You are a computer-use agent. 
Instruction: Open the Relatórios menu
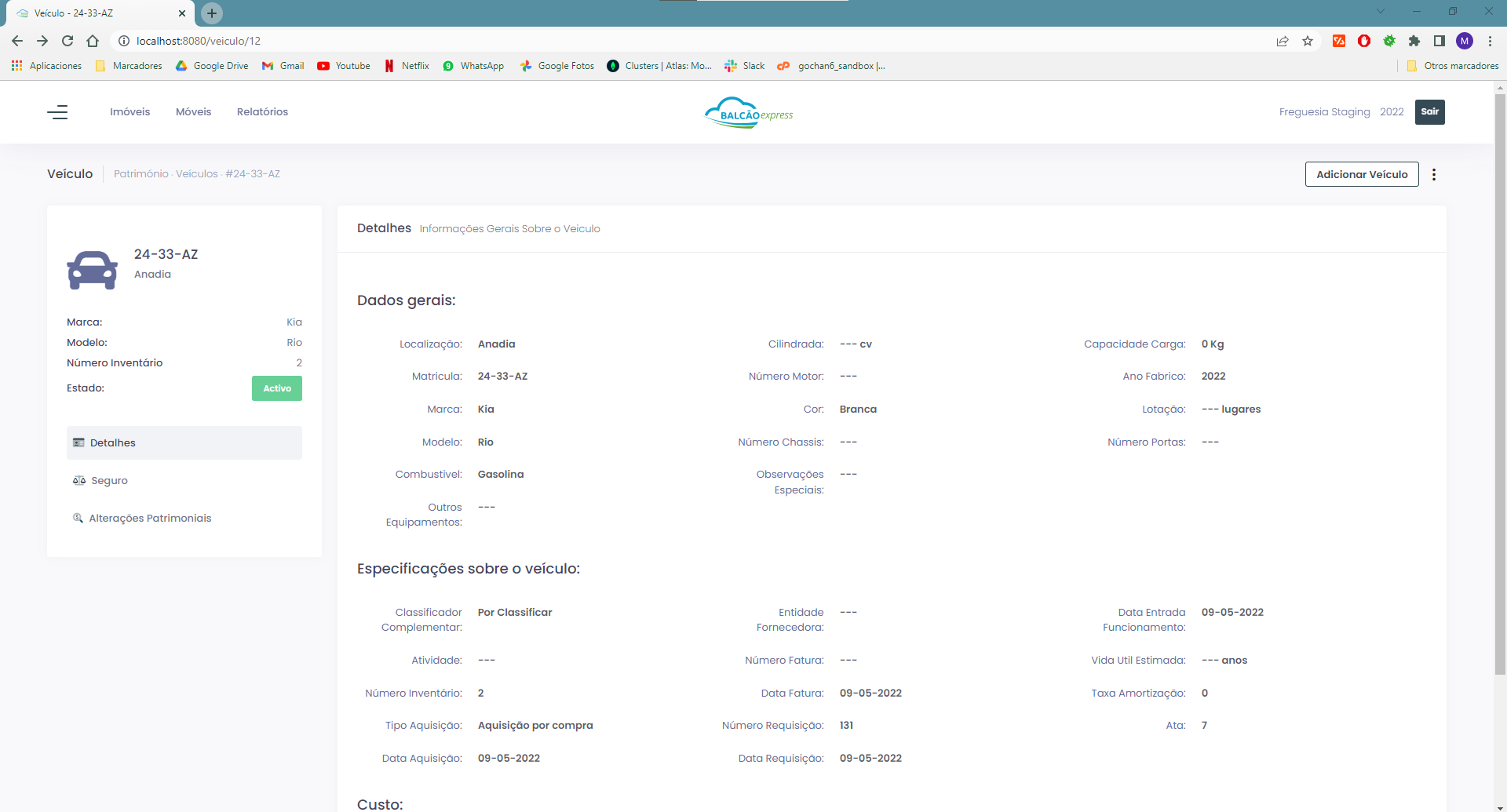click(262, 112)
